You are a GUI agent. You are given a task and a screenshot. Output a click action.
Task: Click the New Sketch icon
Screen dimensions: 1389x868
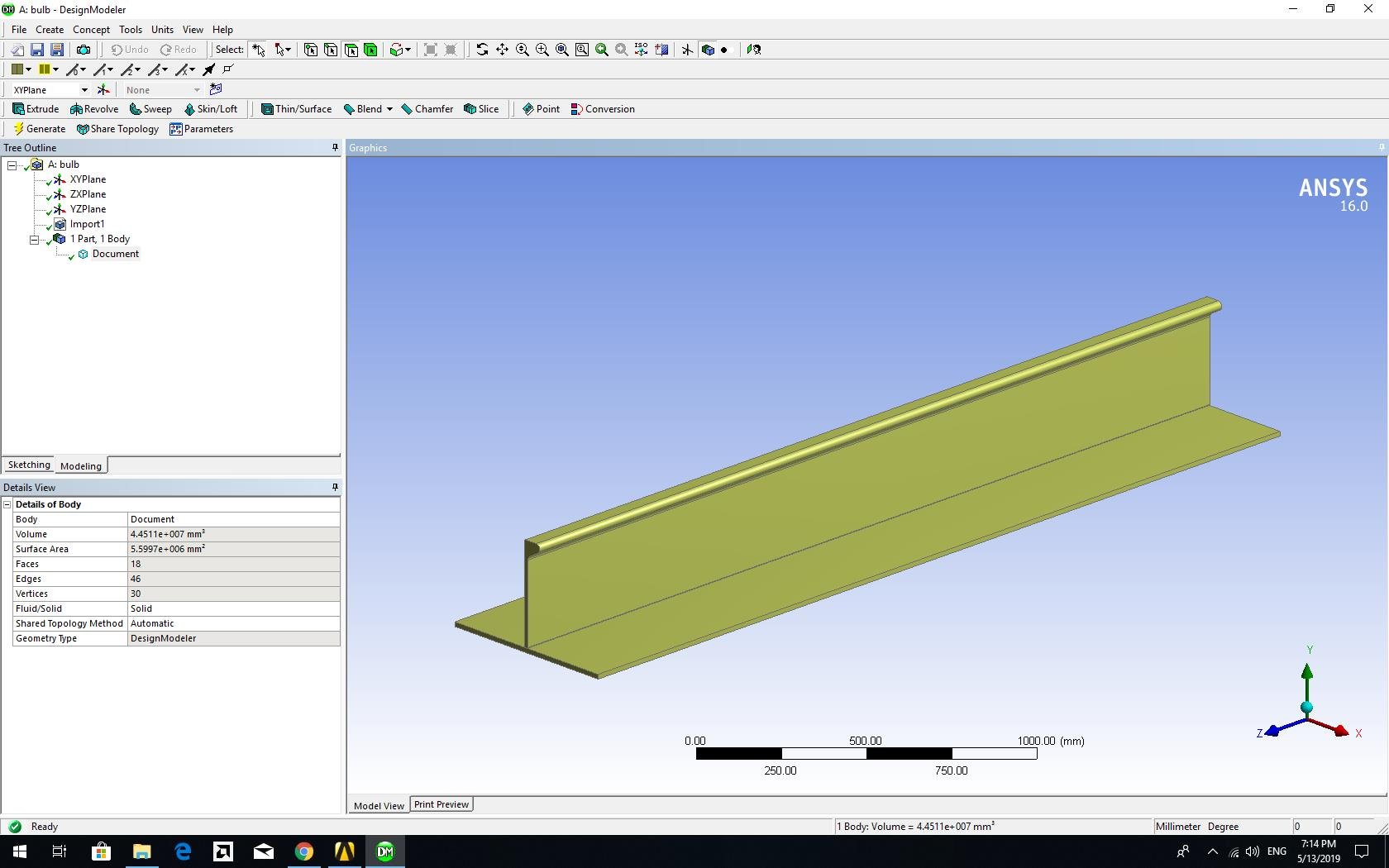point(216,89)
